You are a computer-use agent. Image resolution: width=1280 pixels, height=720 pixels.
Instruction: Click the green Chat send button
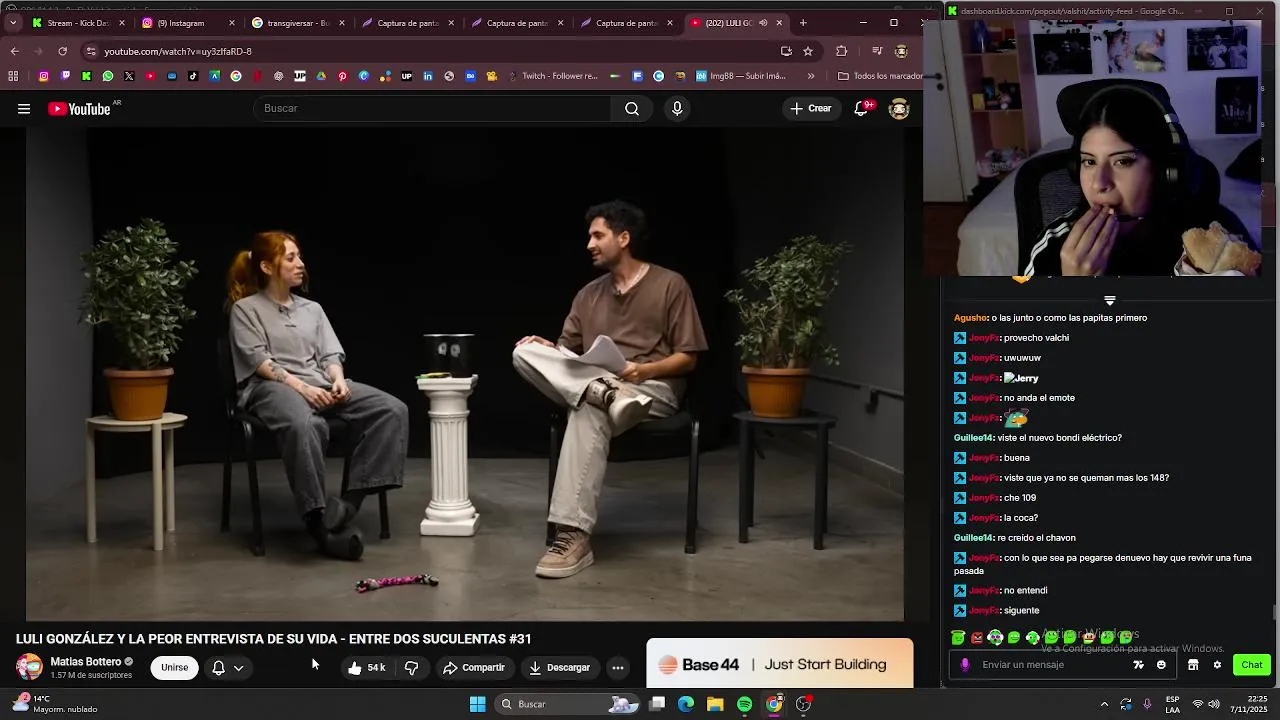point(1252,665)
